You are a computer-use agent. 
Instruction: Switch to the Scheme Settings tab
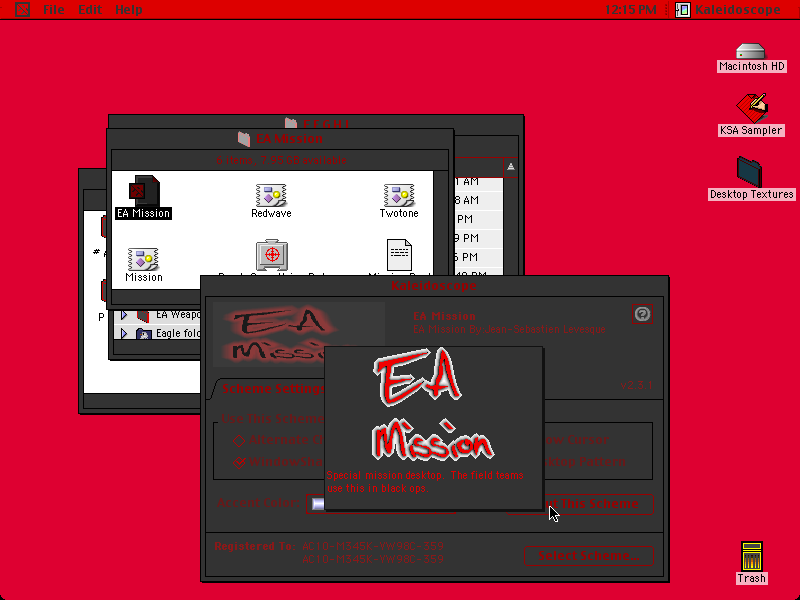tap(273, 389)
